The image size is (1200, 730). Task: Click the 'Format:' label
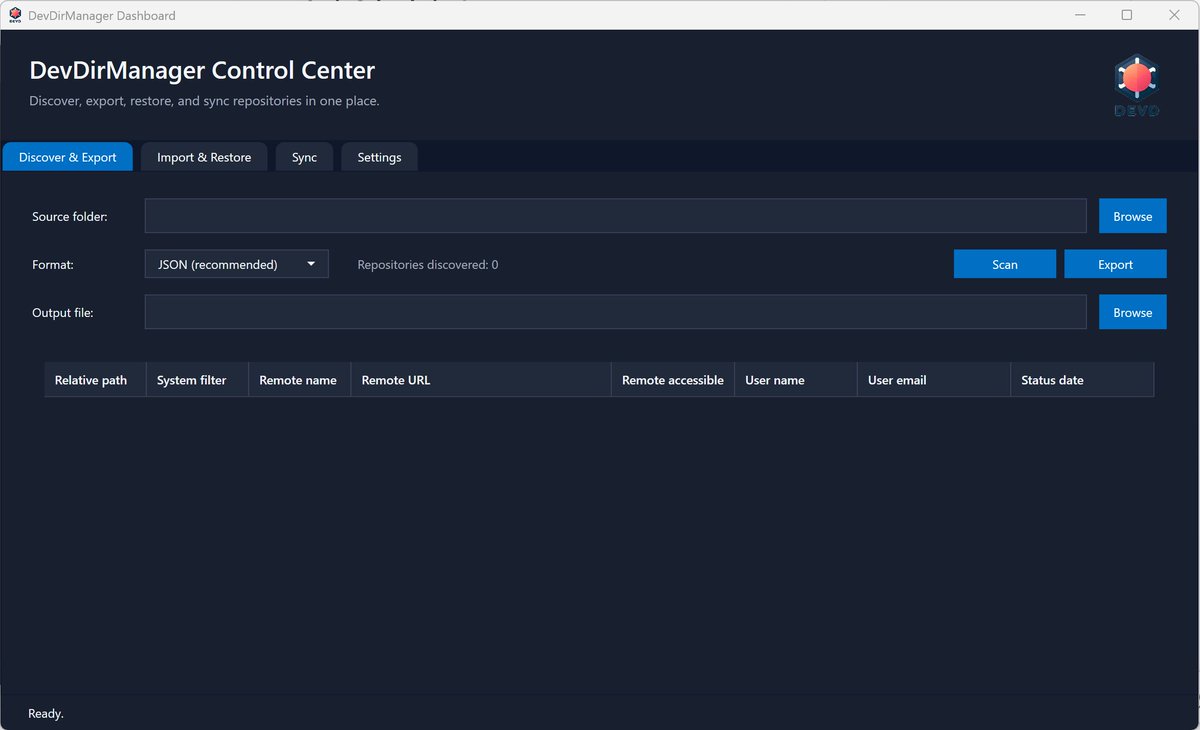coord(53,265)
